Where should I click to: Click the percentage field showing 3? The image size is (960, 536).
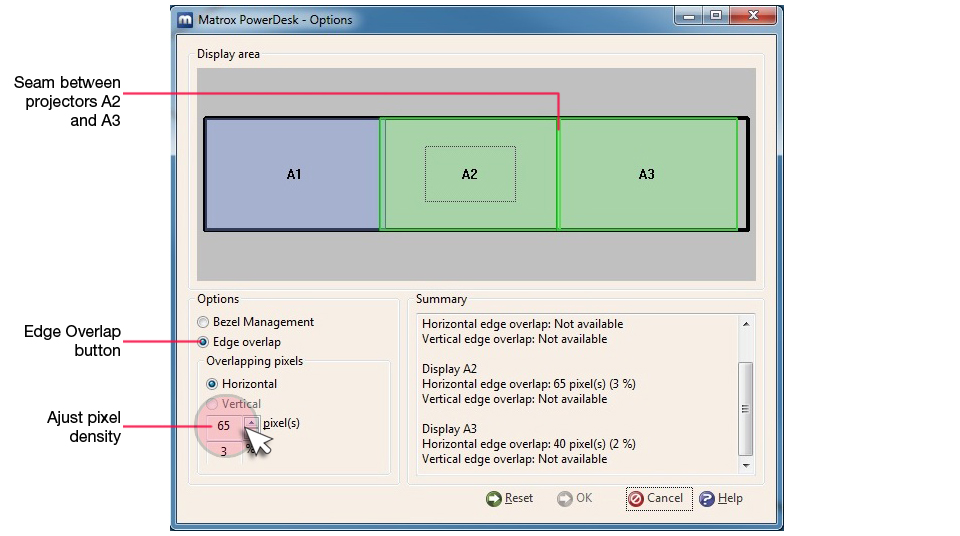224,451
